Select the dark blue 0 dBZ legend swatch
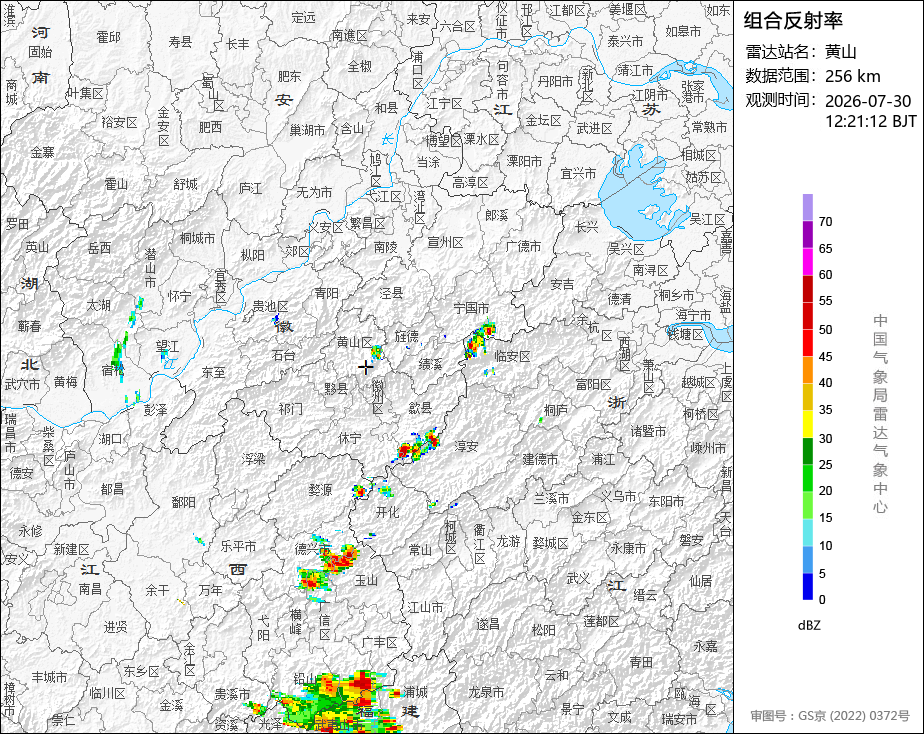The width and height of the screenshot is (924, 734). coord(807,587)
